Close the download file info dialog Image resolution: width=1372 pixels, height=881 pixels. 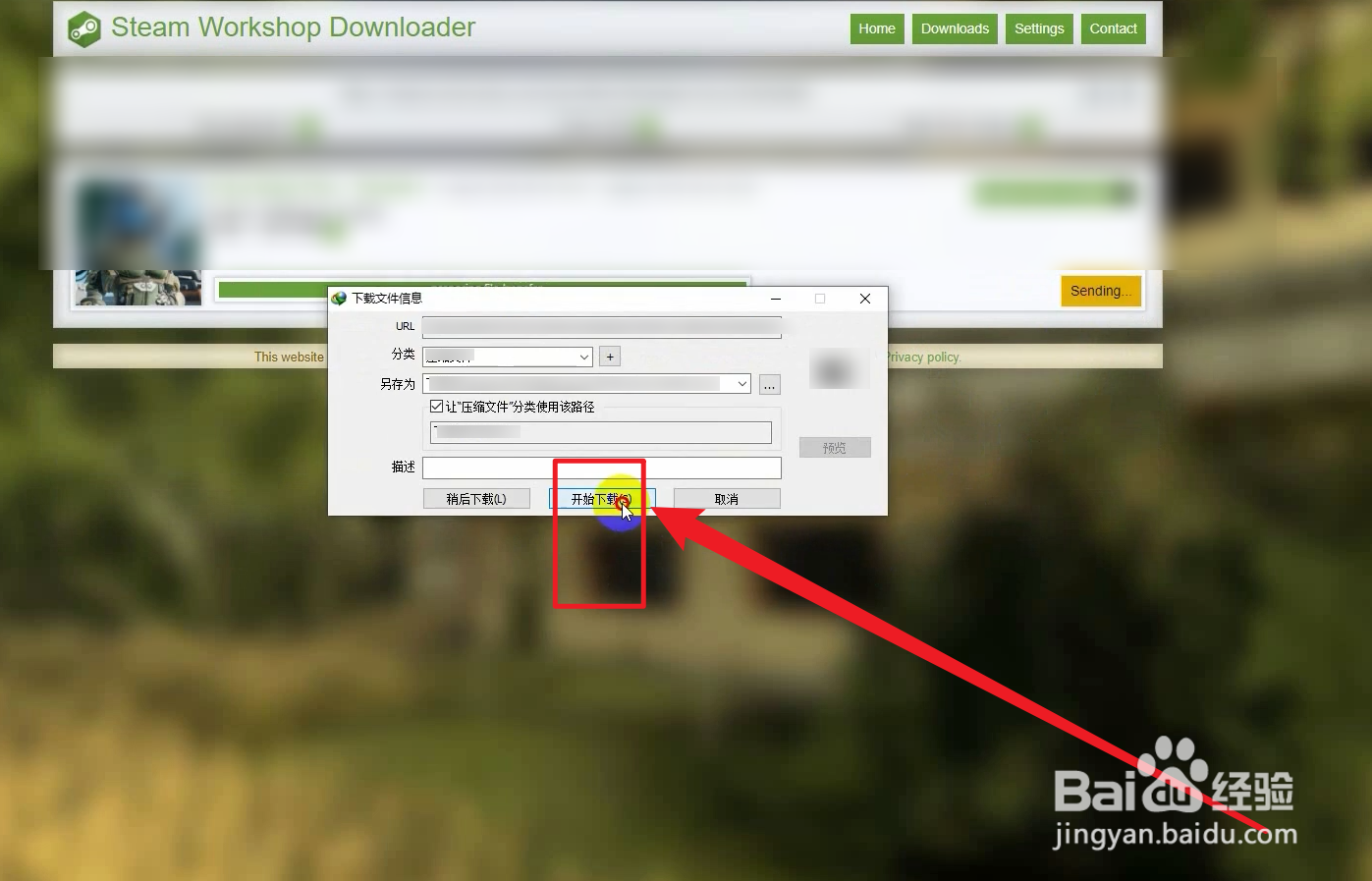(x=865, y=299)
